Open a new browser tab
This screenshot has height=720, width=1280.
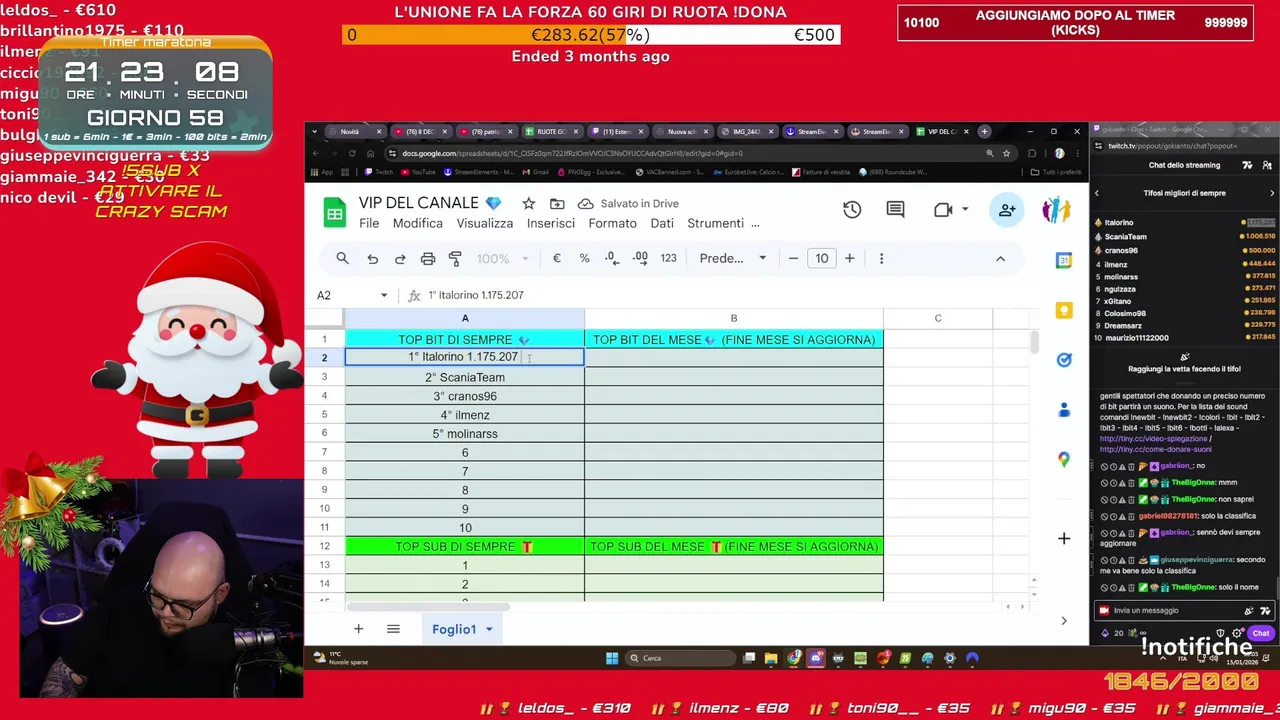pyautogui.click(x=984, y=131)
